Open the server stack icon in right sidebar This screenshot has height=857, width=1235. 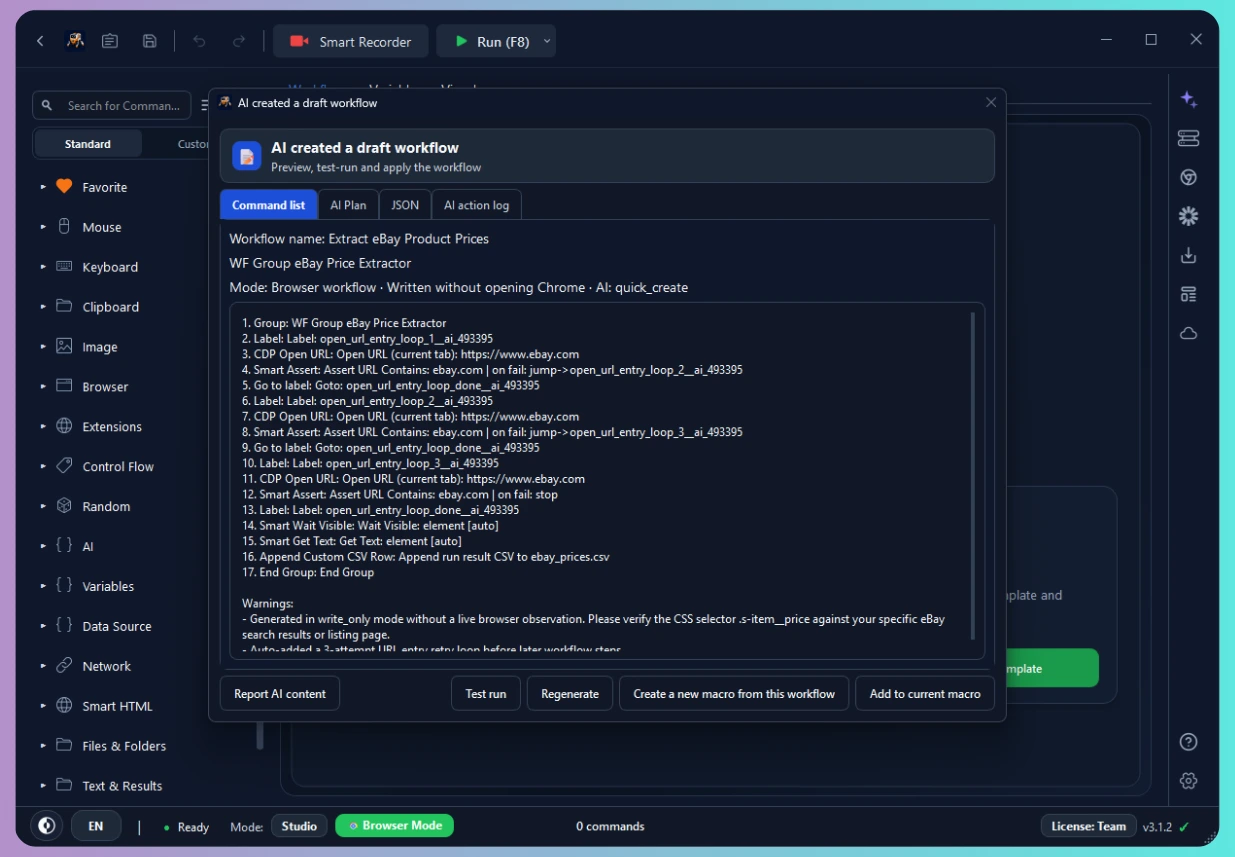pos(1188,138)
